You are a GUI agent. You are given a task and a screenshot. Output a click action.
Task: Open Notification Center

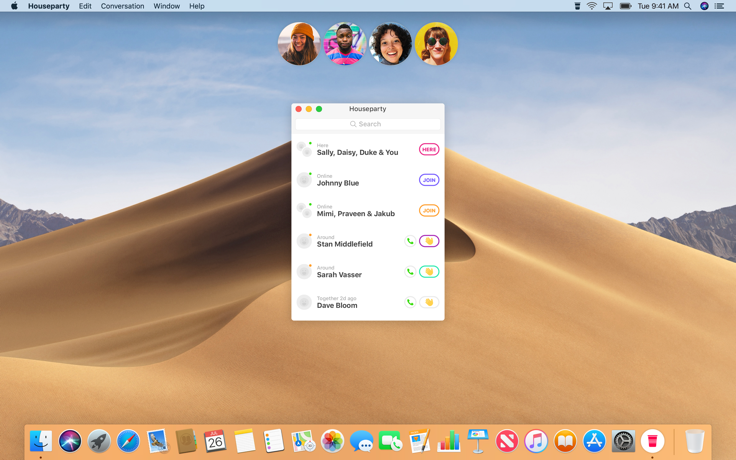tap(719, 6)
